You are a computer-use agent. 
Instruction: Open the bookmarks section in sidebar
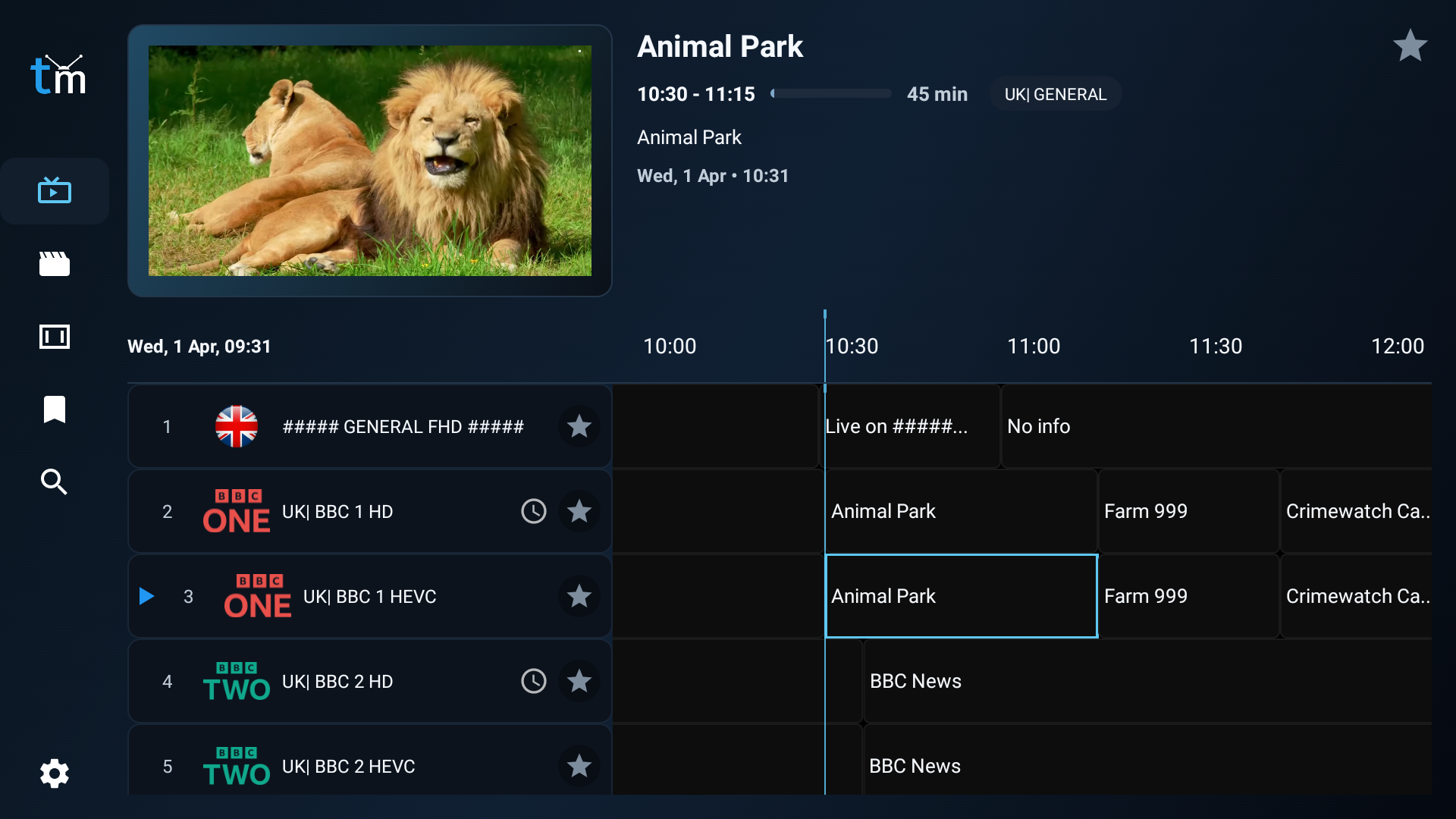pyautogui.click(x=55, y=409)
